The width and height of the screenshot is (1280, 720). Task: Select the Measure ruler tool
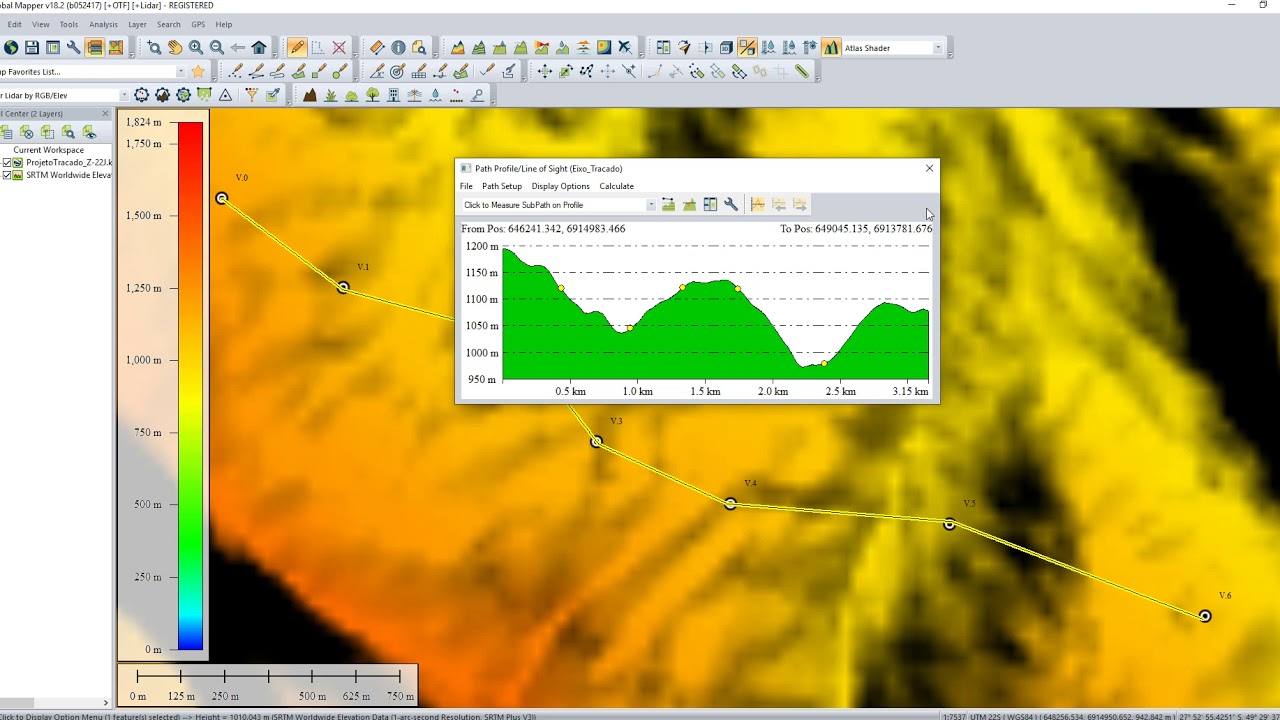pos(377,47)
